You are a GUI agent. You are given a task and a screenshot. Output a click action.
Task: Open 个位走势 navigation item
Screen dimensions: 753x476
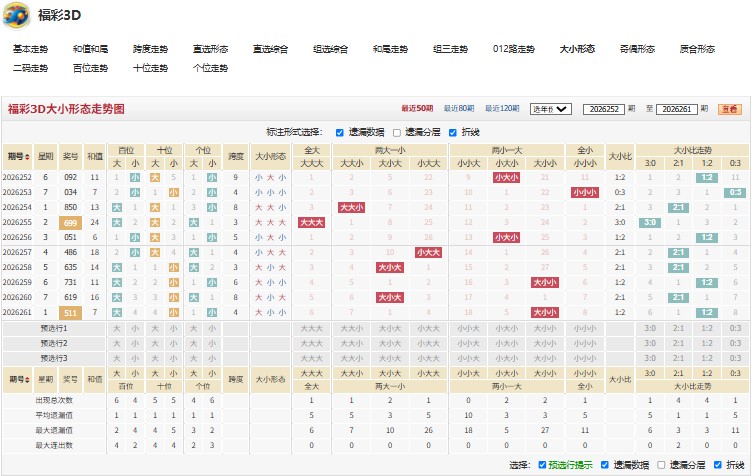[x=210, y=68]
